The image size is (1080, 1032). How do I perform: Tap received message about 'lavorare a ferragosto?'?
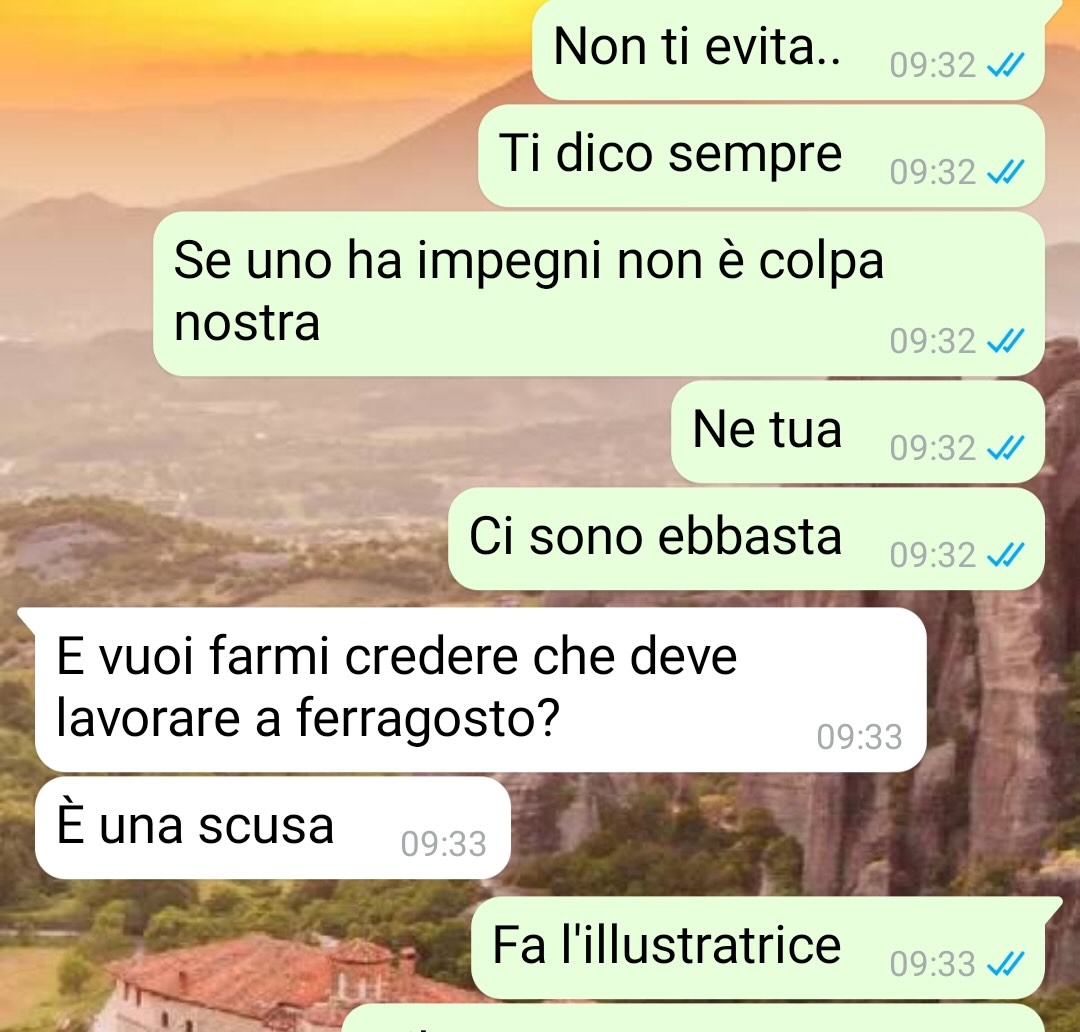pyautogui.click(x=480, y=690)
